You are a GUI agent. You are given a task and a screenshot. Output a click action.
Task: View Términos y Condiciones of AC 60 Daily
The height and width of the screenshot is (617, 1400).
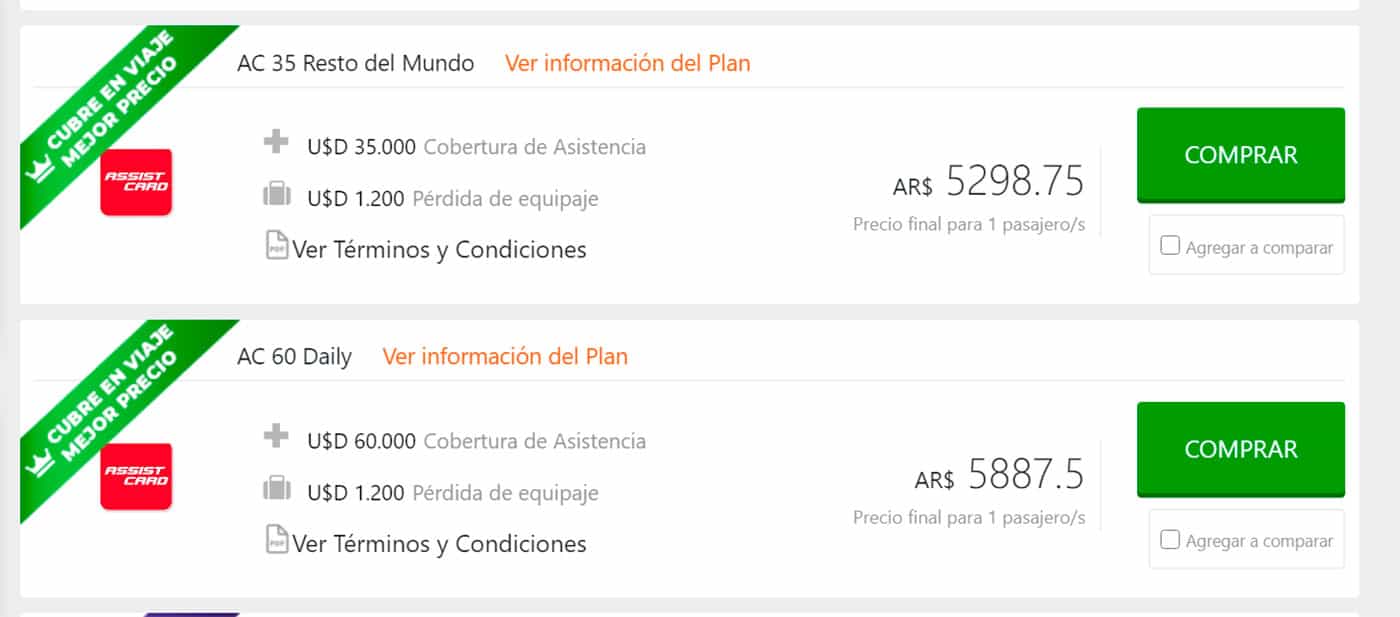[439, 544]
